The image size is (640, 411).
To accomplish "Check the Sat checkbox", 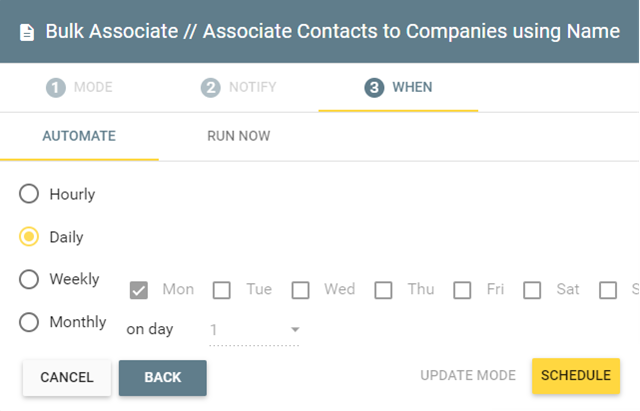I will pyautogui.click(x=532, y=290).
